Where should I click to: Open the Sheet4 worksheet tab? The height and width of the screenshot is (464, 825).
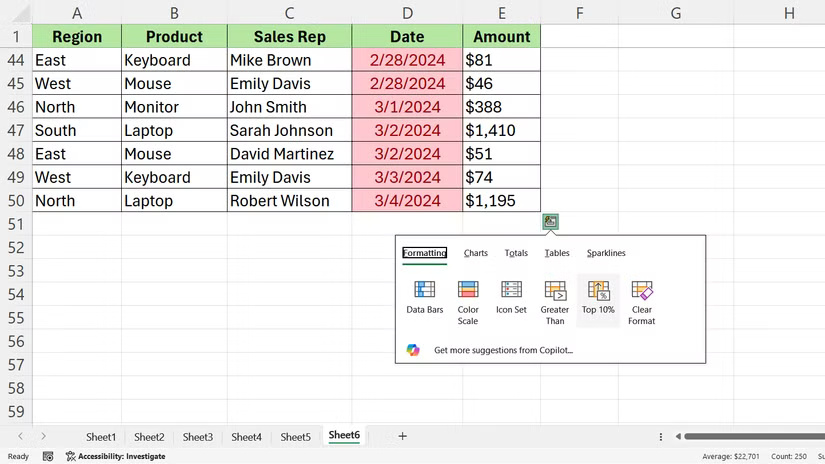pos(246,437)
